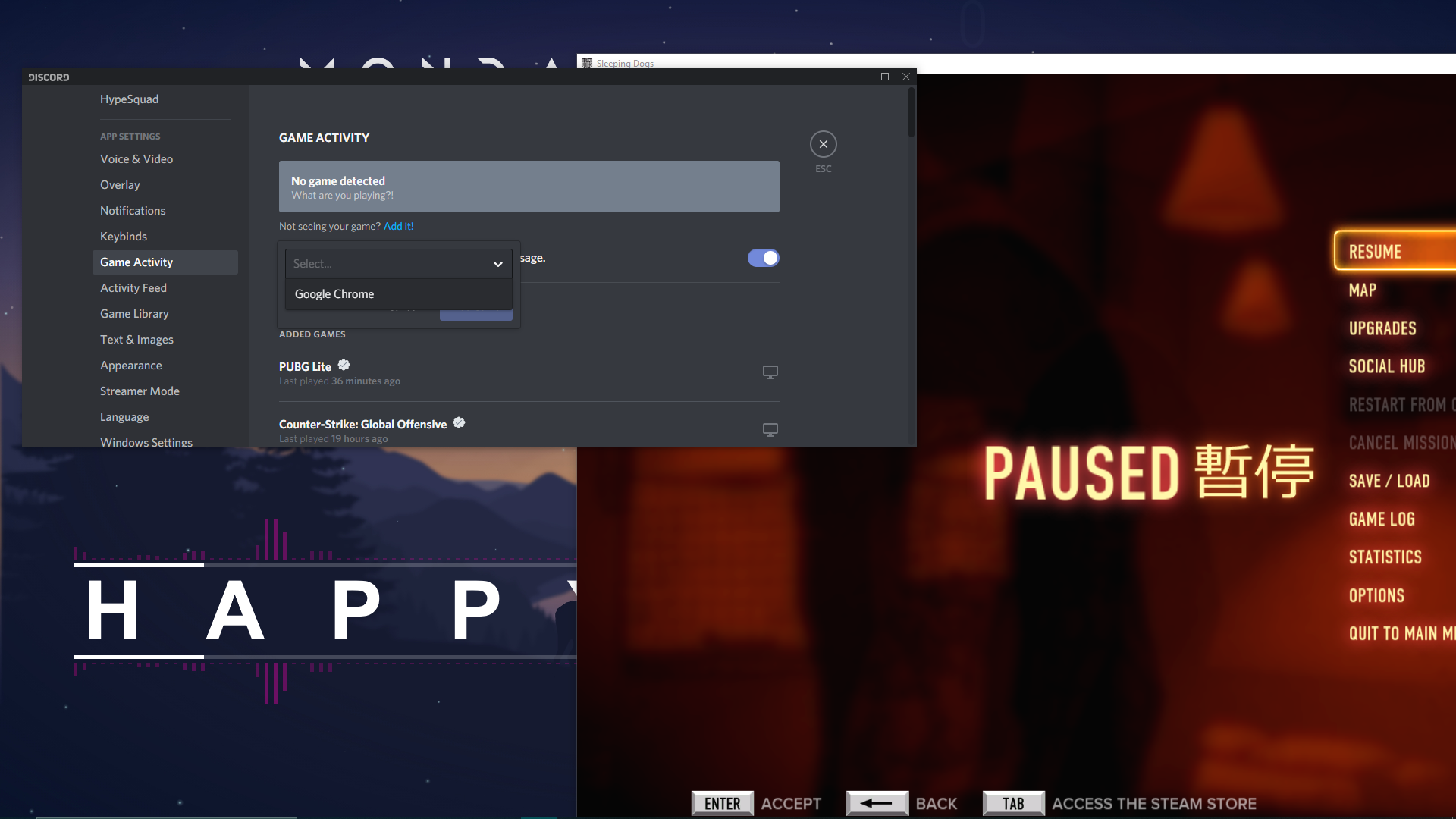Toggle overlay monitor icon for Counter-Strike: Global Offensive
Screen dimensions: 1456x819
[770, 429]
